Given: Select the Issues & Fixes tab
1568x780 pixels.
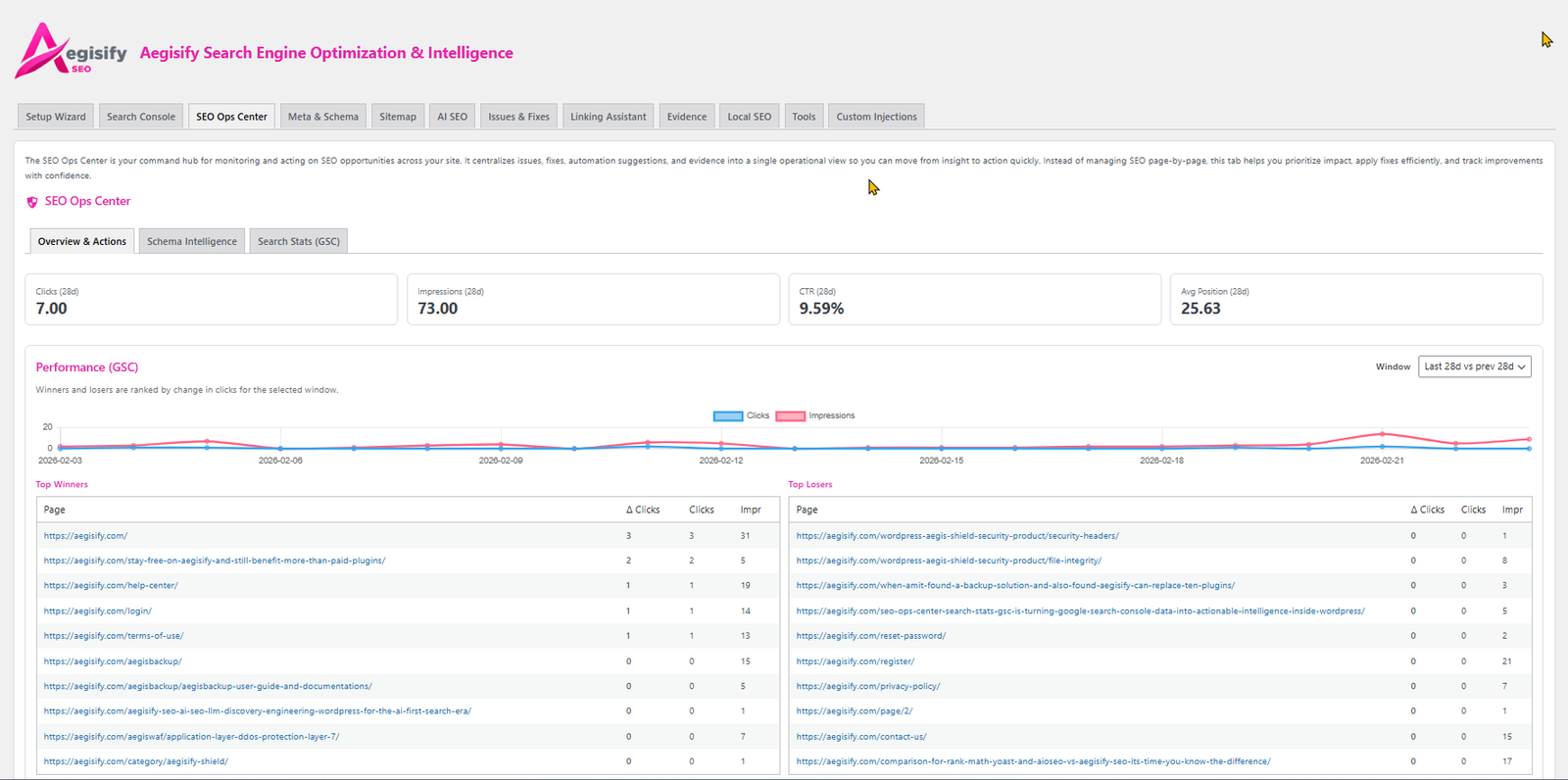Looking at the screenshot, I should 518,117.
